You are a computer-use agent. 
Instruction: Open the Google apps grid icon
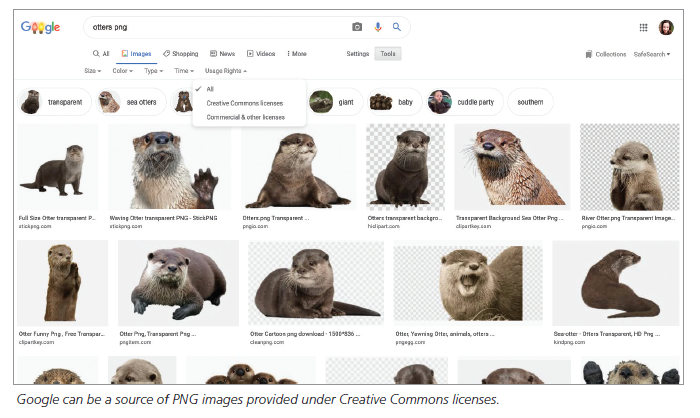click(643, 27)
